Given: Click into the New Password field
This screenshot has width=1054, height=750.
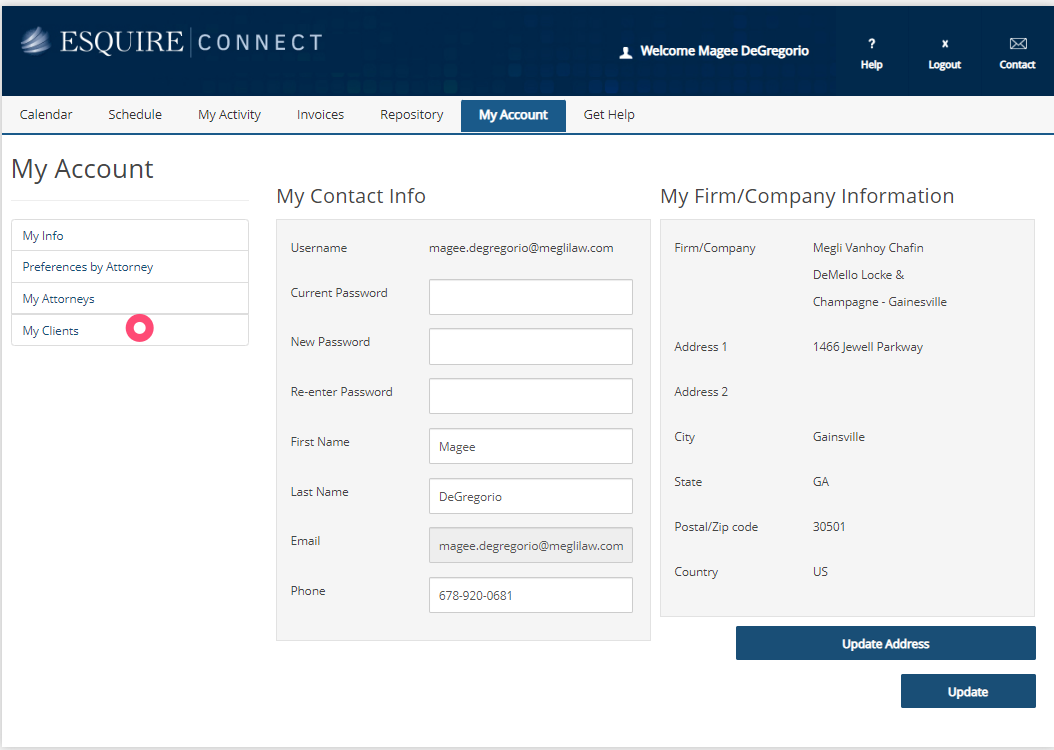Looking at the screenshot, I should click(530, 346).
